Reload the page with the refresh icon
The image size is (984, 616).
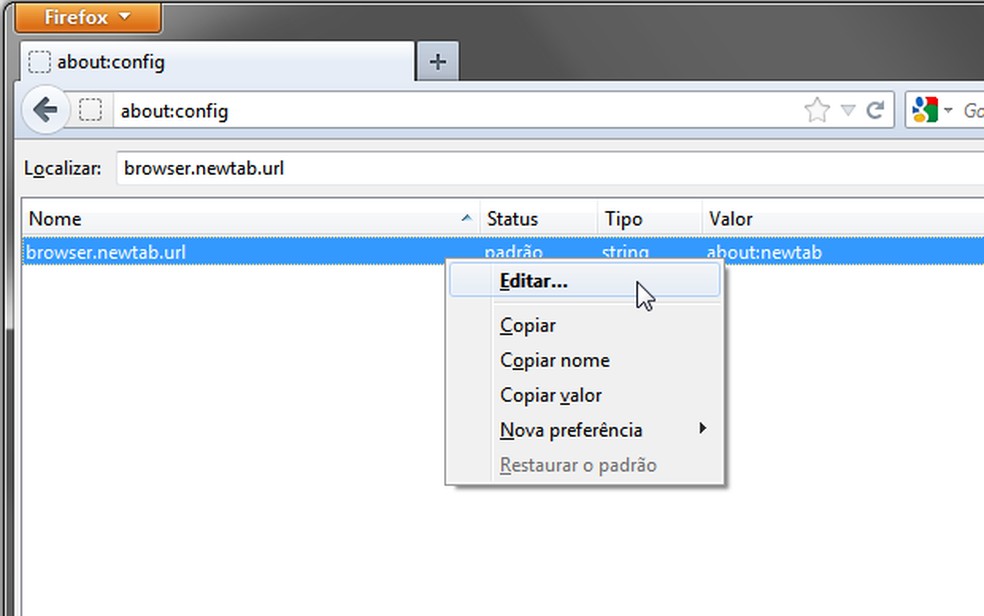(875, 110)
